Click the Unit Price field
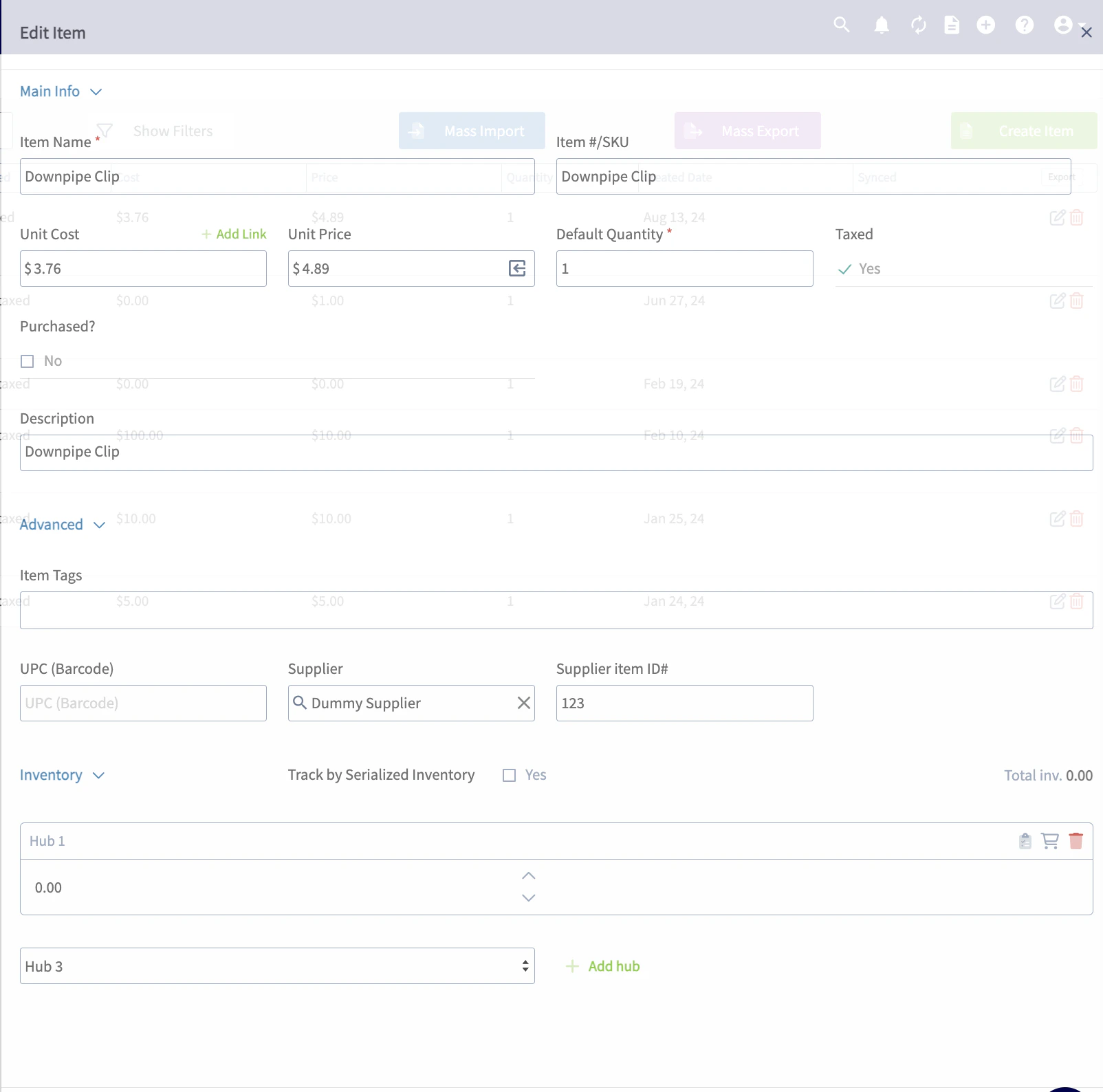The height and width of the screenshot is (1092, 1103). [411, 268]
